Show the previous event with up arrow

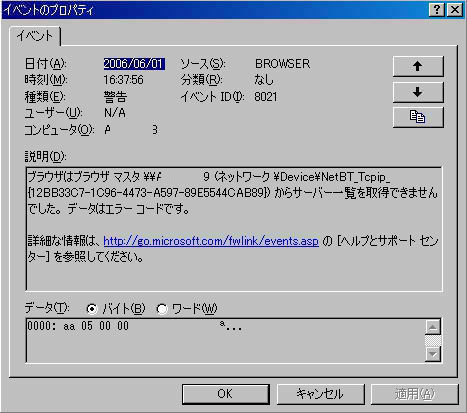click(x=418, y=66)
